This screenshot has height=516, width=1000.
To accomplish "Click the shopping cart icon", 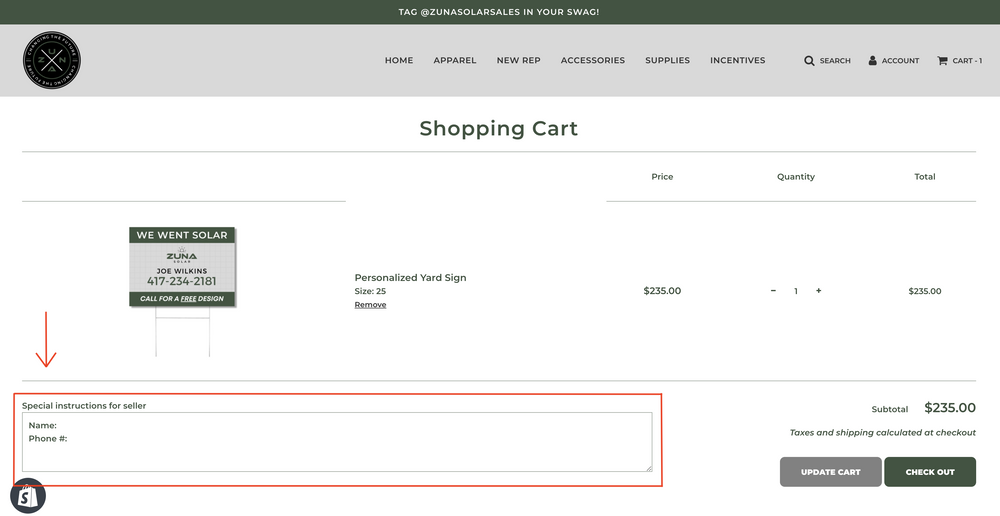I will pyautogui.click(x=942, y=61).
